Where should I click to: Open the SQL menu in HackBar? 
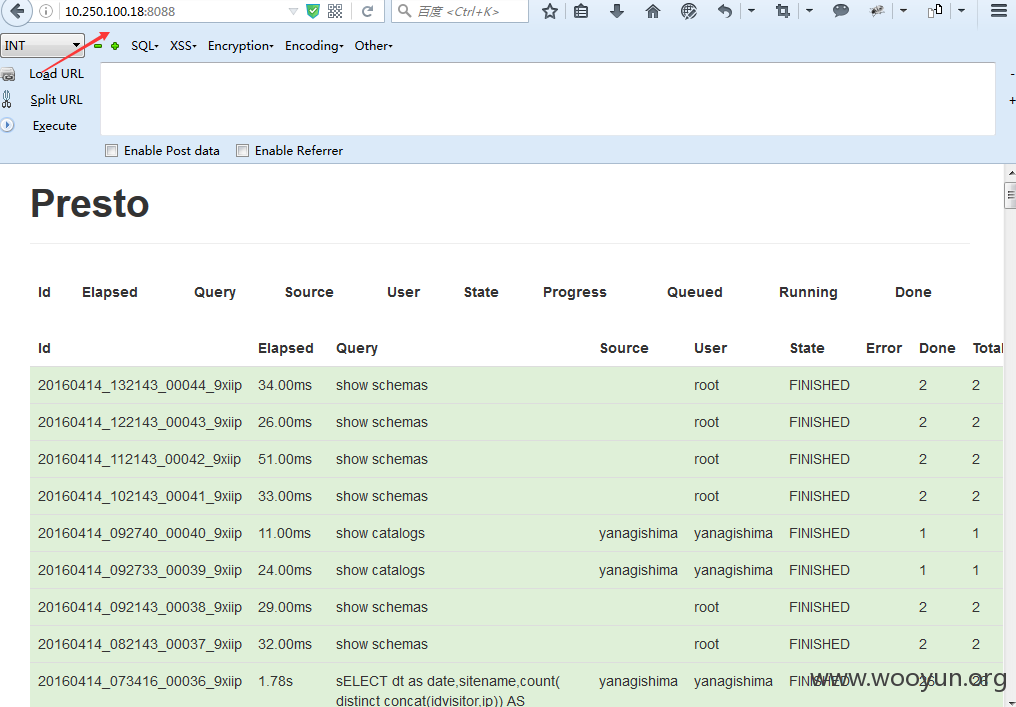[144, 46]
